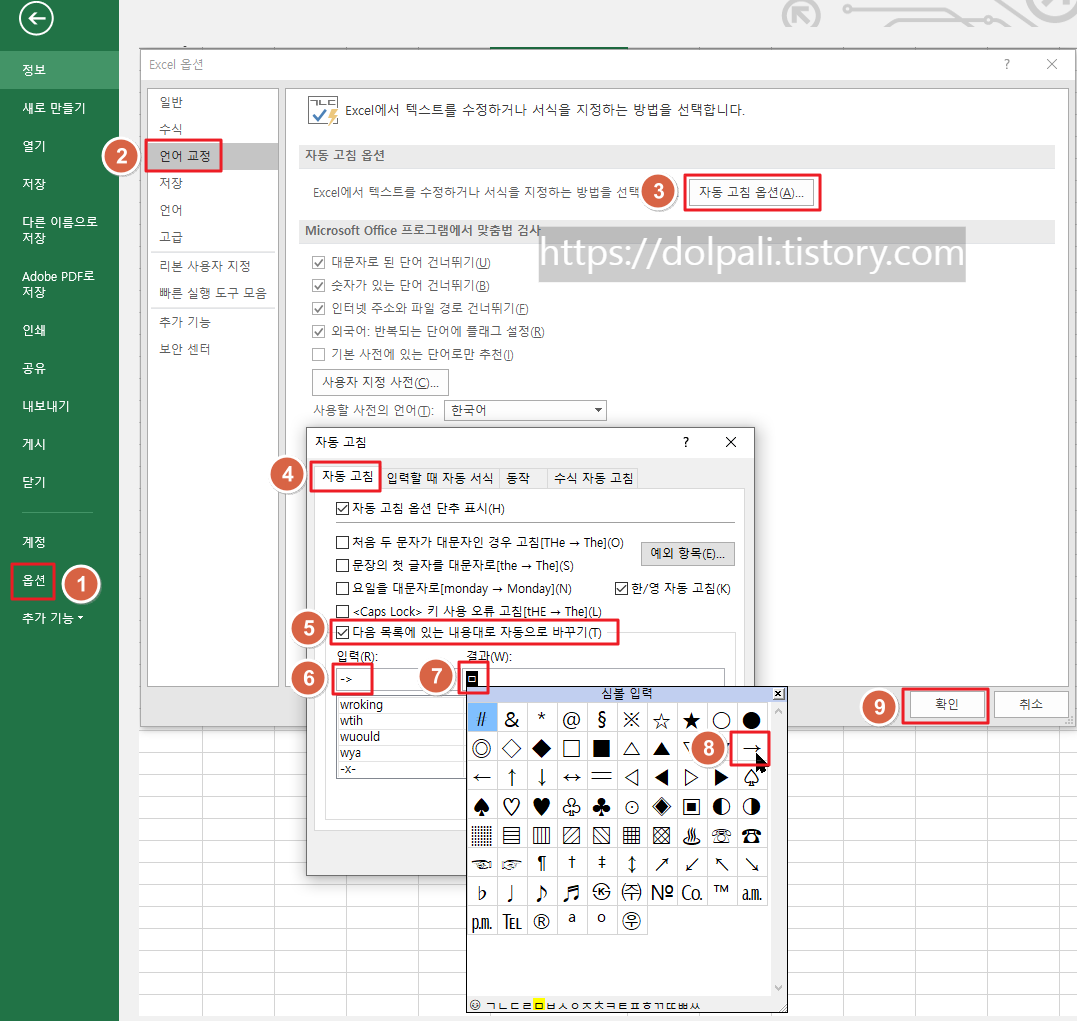
Task: Click the 확인 button to confirm
Action: coord(945,704)
